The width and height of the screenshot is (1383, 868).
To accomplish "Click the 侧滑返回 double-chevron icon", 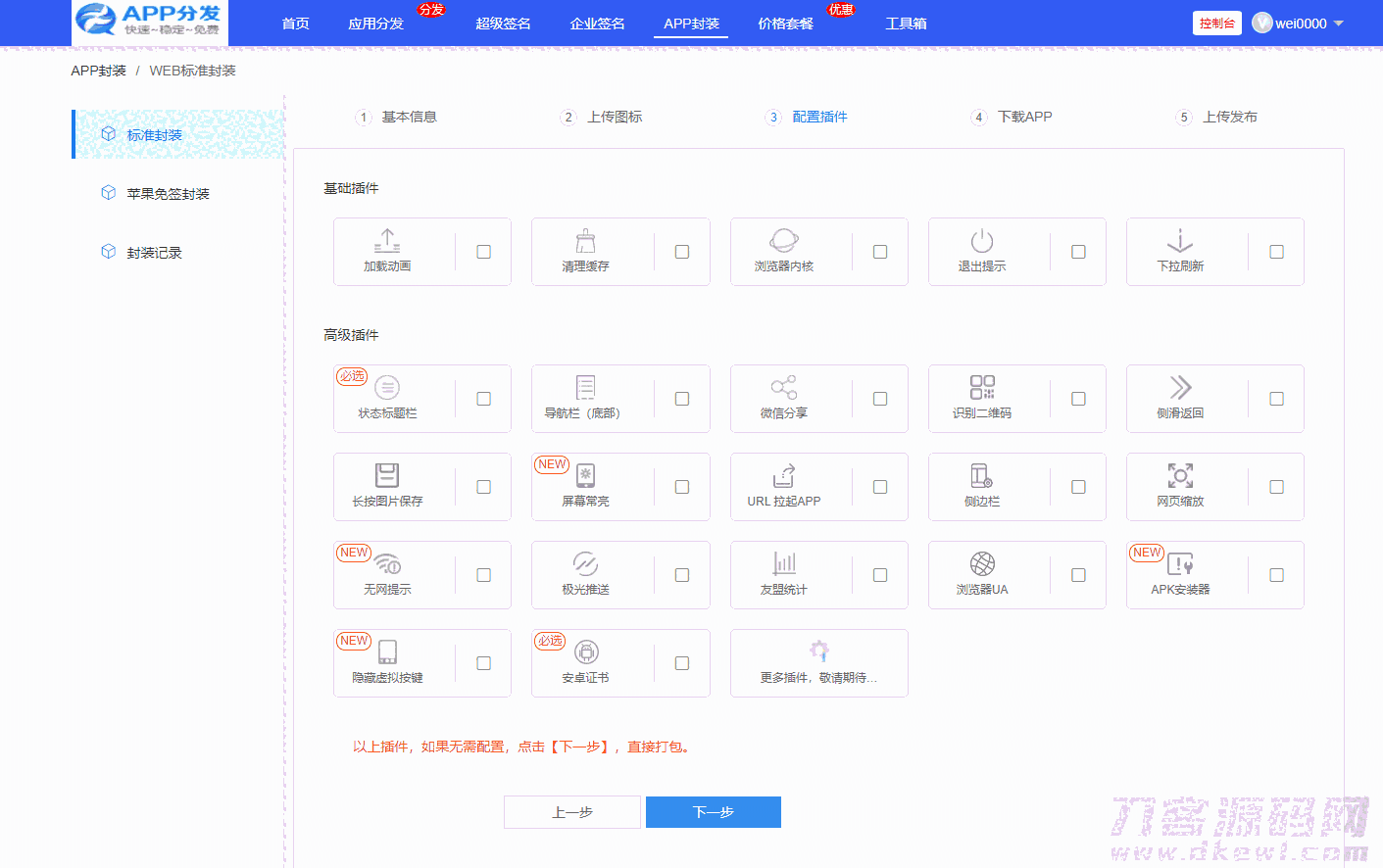I will tap(1180, 388).
